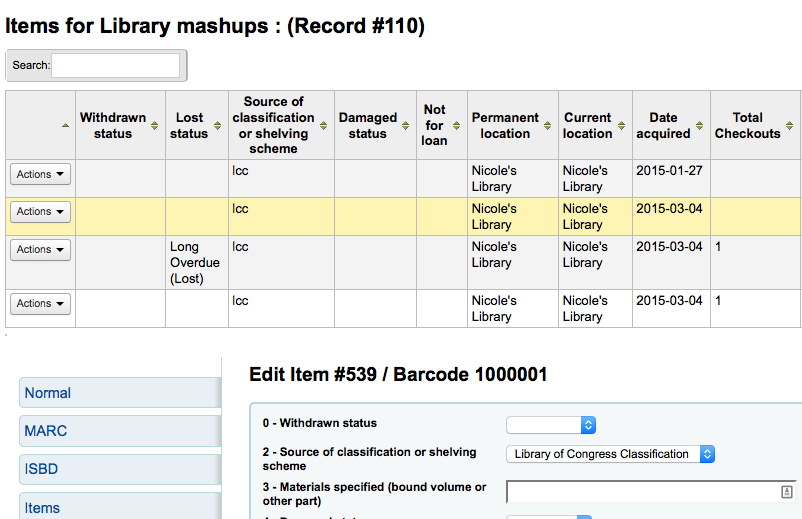The image size is (802, 519).
Task: Sort by Not for loan column arrows
Action: [x=457, y=125]
